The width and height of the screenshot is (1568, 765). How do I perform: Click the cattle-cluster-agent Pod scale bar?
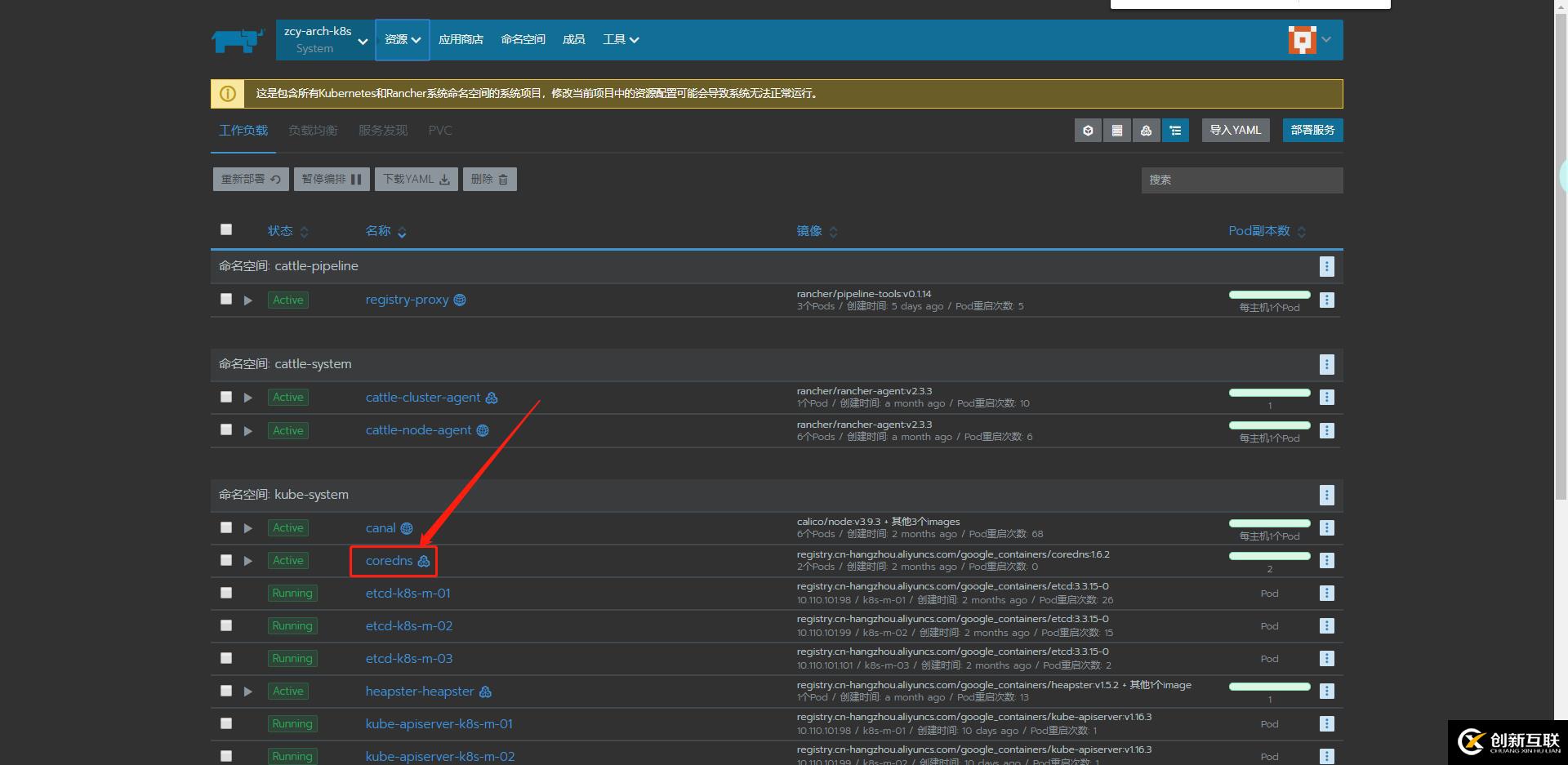[x=1269, y=393]
